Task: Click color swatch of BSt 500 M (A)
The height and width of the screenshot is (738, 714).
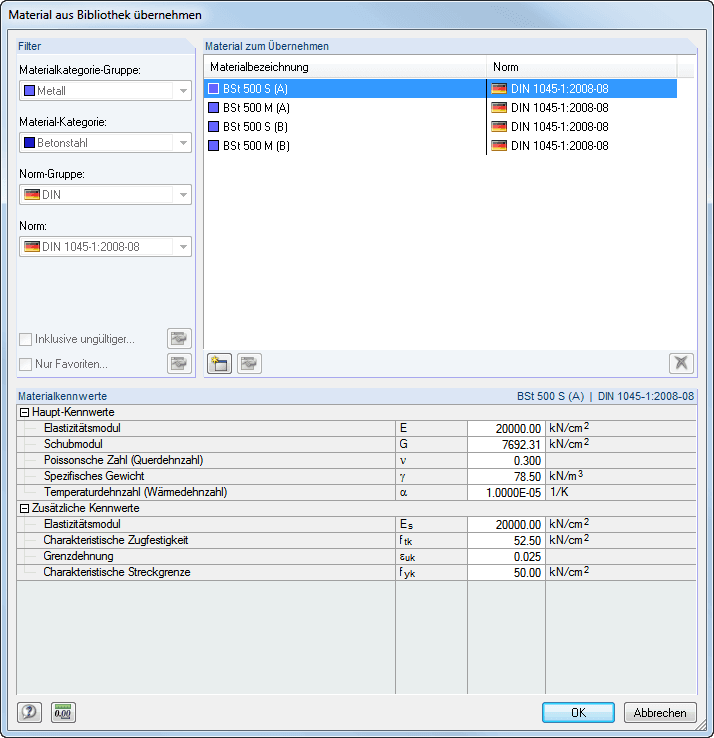Action: [214, 108]
